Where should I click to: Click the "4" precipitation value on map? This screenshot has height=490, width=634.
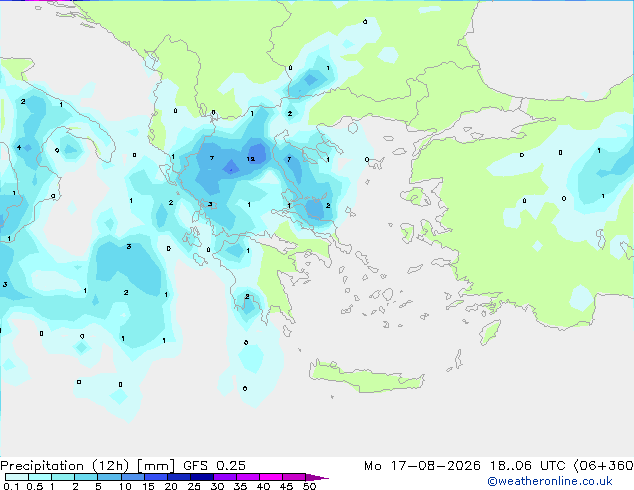coord(19,147)
